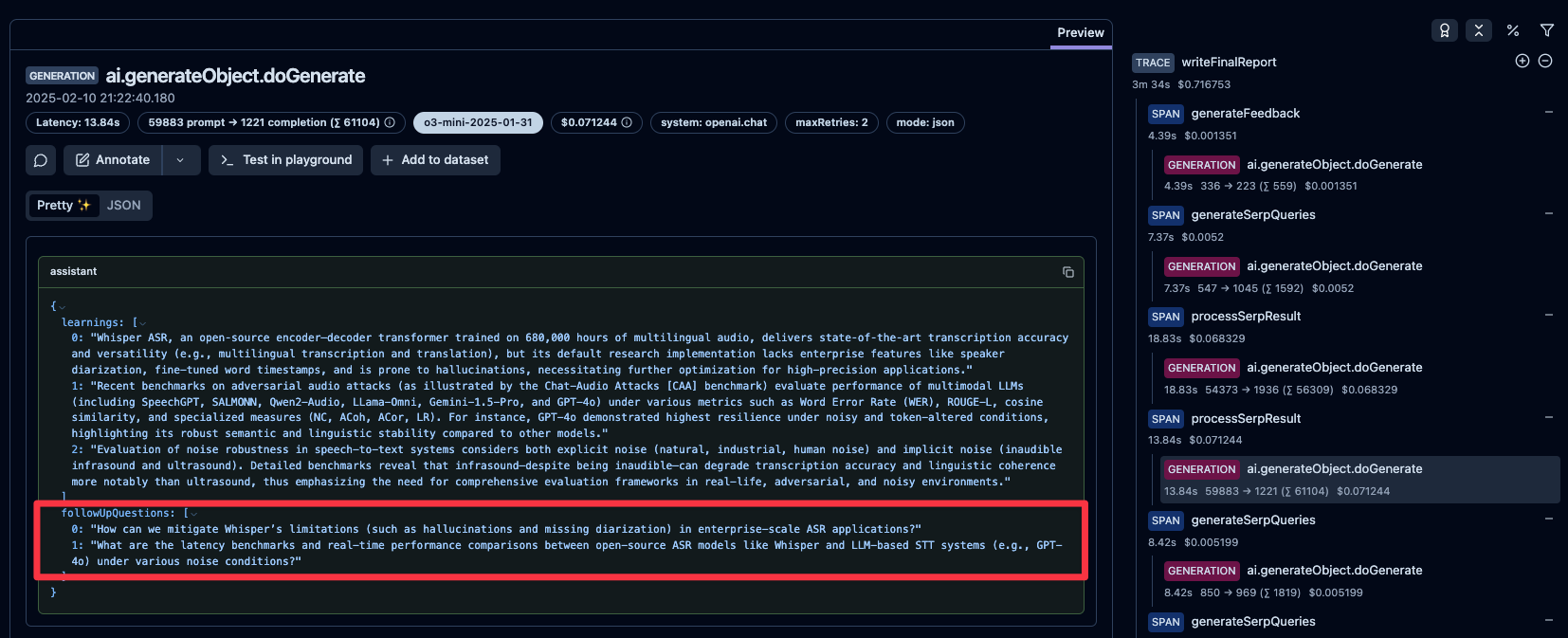Click Test in playground button
Viewport: 1568px width, 638px height.
(x=285, y=160)
